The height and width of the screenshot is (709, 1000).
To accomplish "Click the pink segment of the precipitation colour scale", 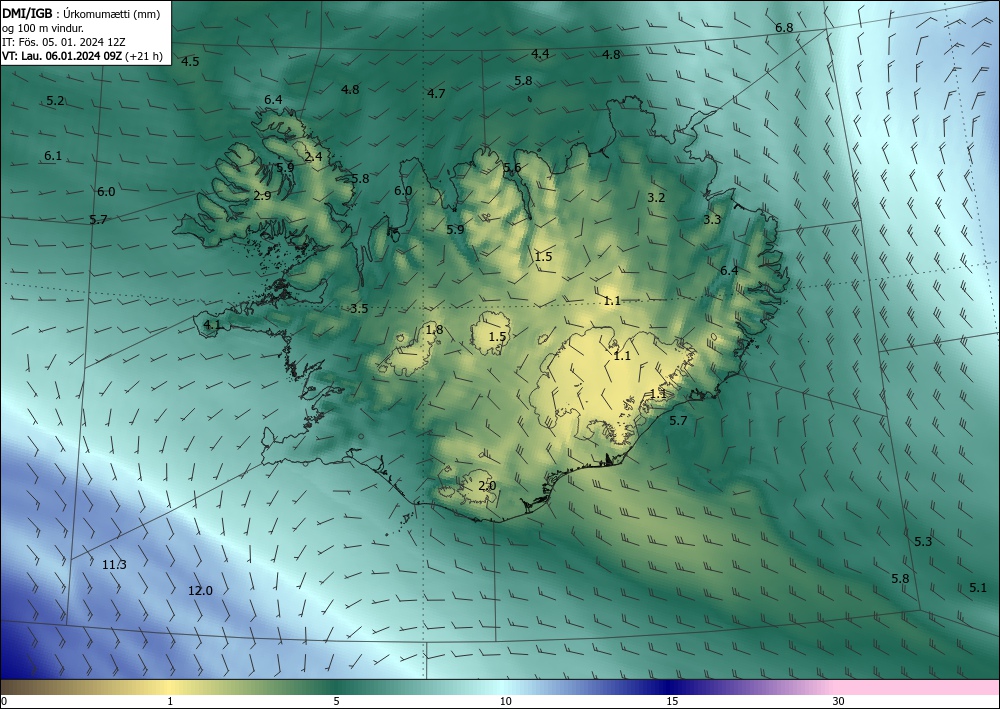I will (x=918, y=687).
